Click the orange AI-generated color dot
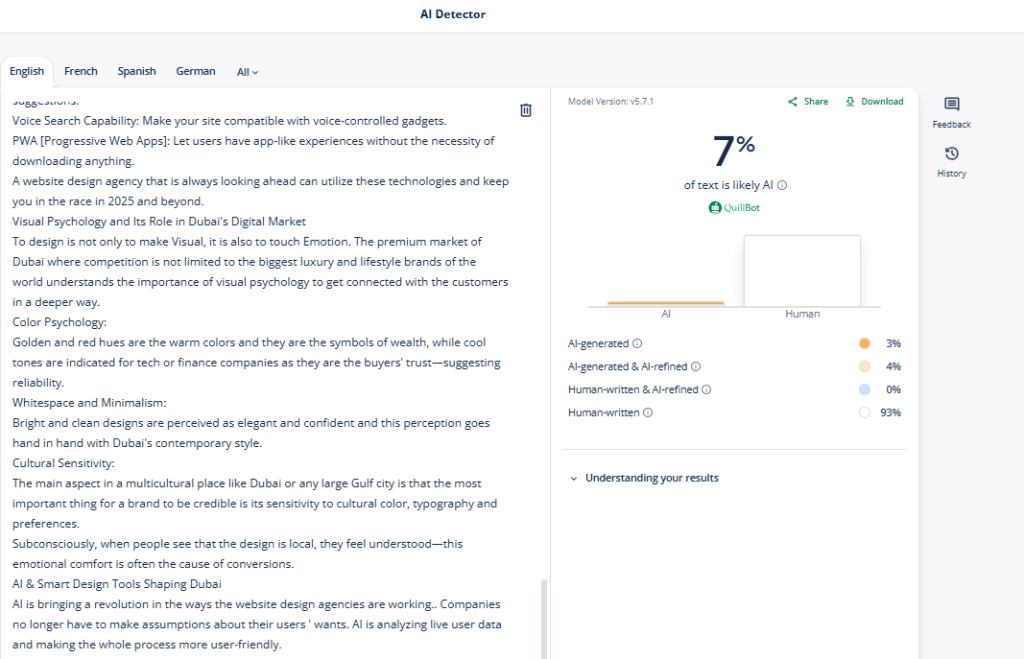 tap(864, 344)
